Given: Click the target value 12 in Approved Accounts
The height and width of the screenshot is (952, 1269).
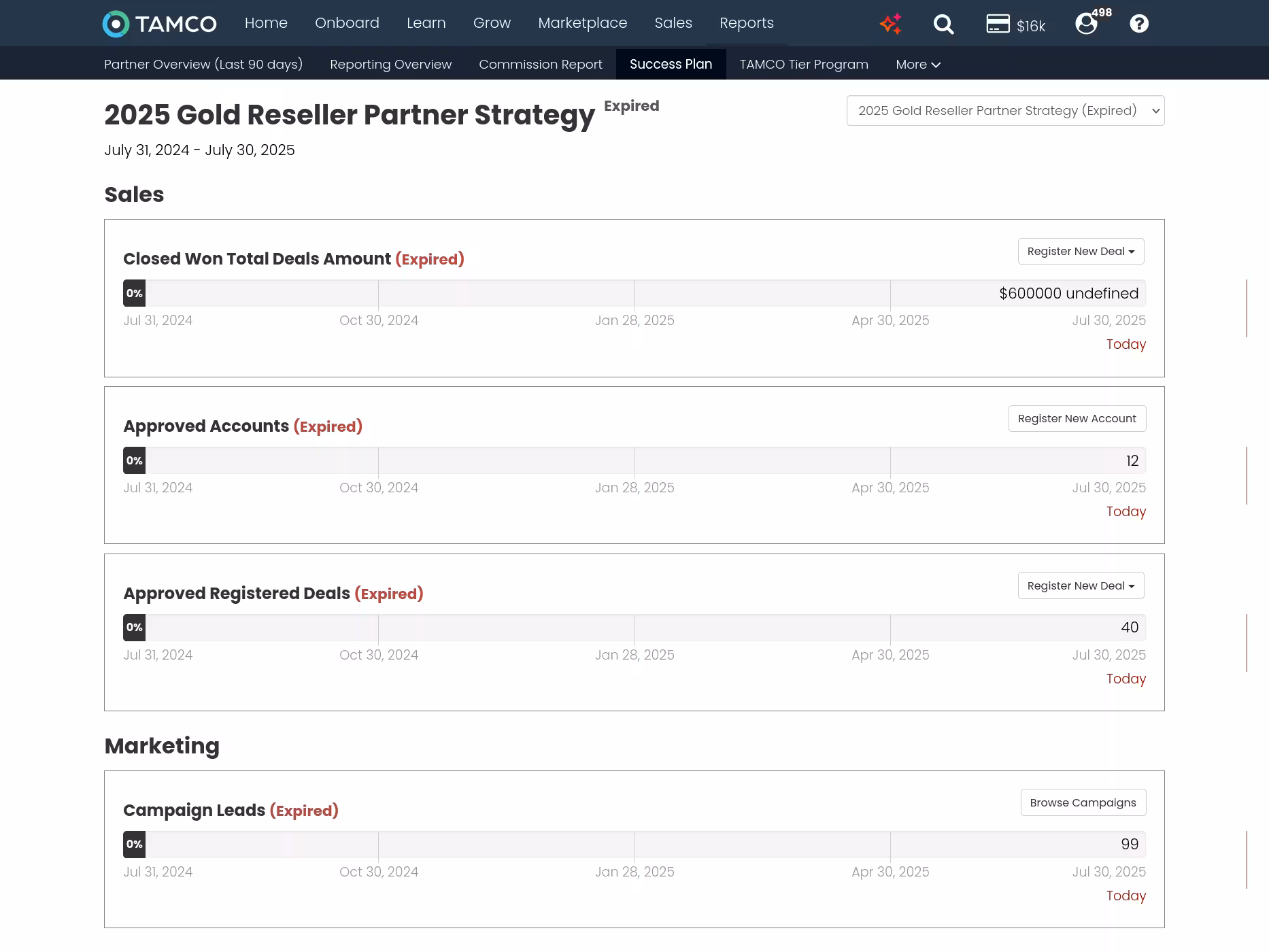Looking at the screenshot, I should 1132,461.
